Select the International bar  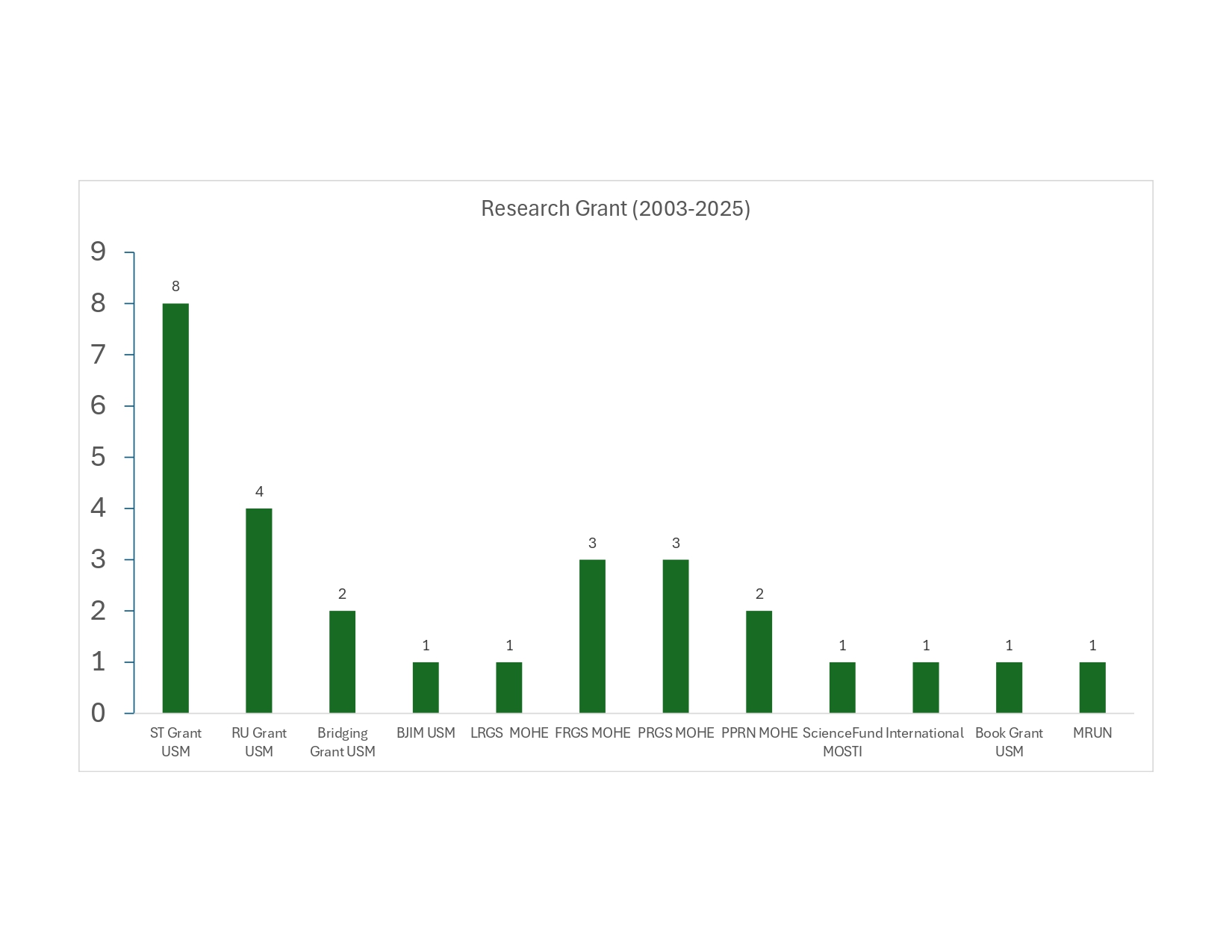(926, 688)
